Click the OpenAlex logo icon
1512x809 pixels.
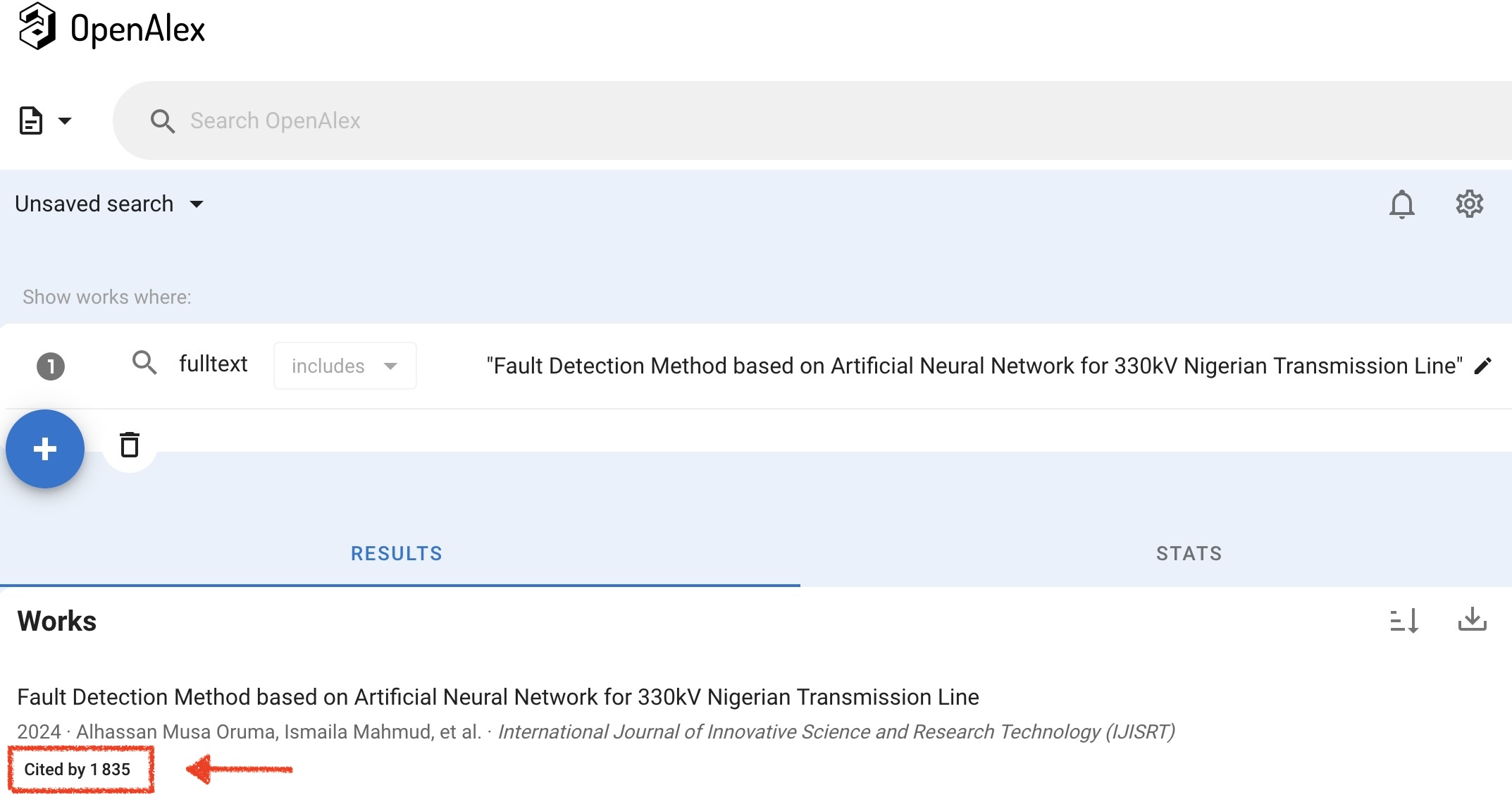[x=37, y=27]
